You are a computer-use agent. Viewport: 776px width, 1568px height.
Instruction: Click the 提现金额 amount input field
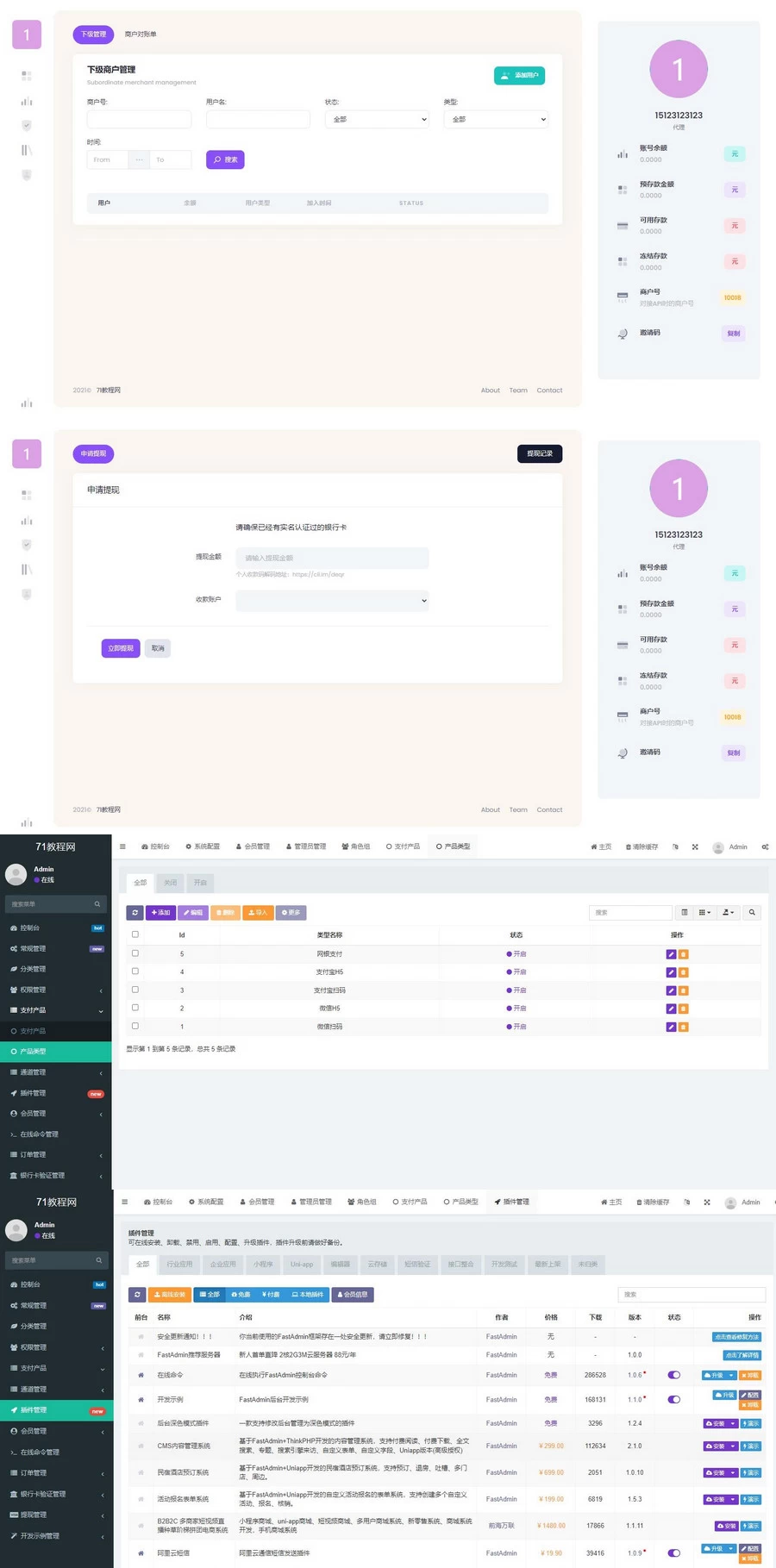(332, 558)
